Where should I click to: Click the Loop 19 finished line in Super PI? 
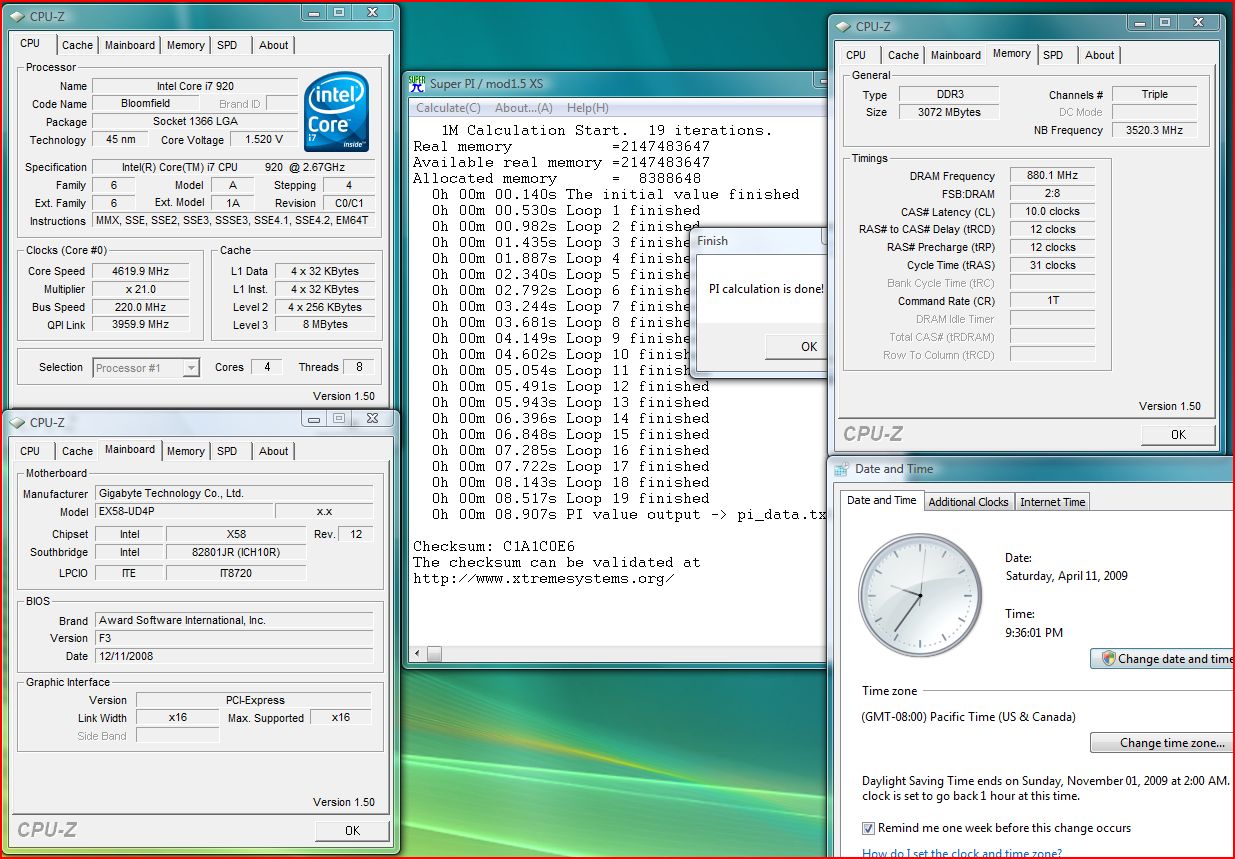[x=571, y=498]
